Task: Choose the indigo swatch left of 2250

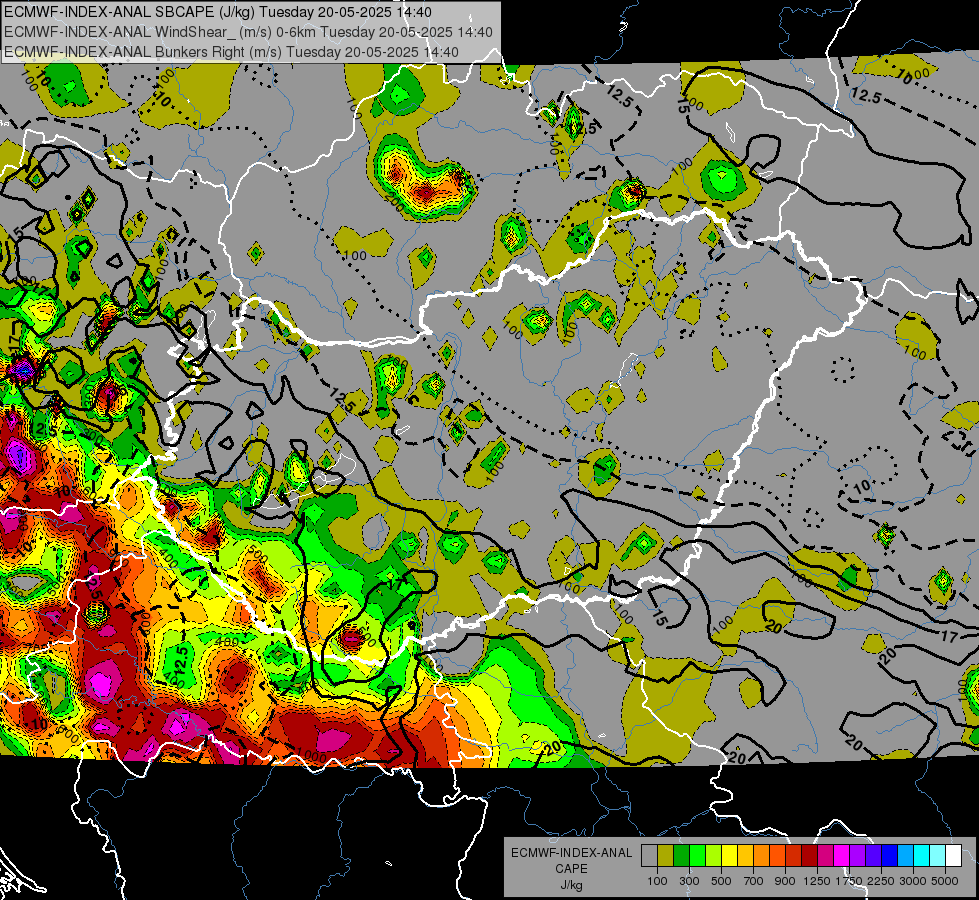Action: tap(874, 855)
